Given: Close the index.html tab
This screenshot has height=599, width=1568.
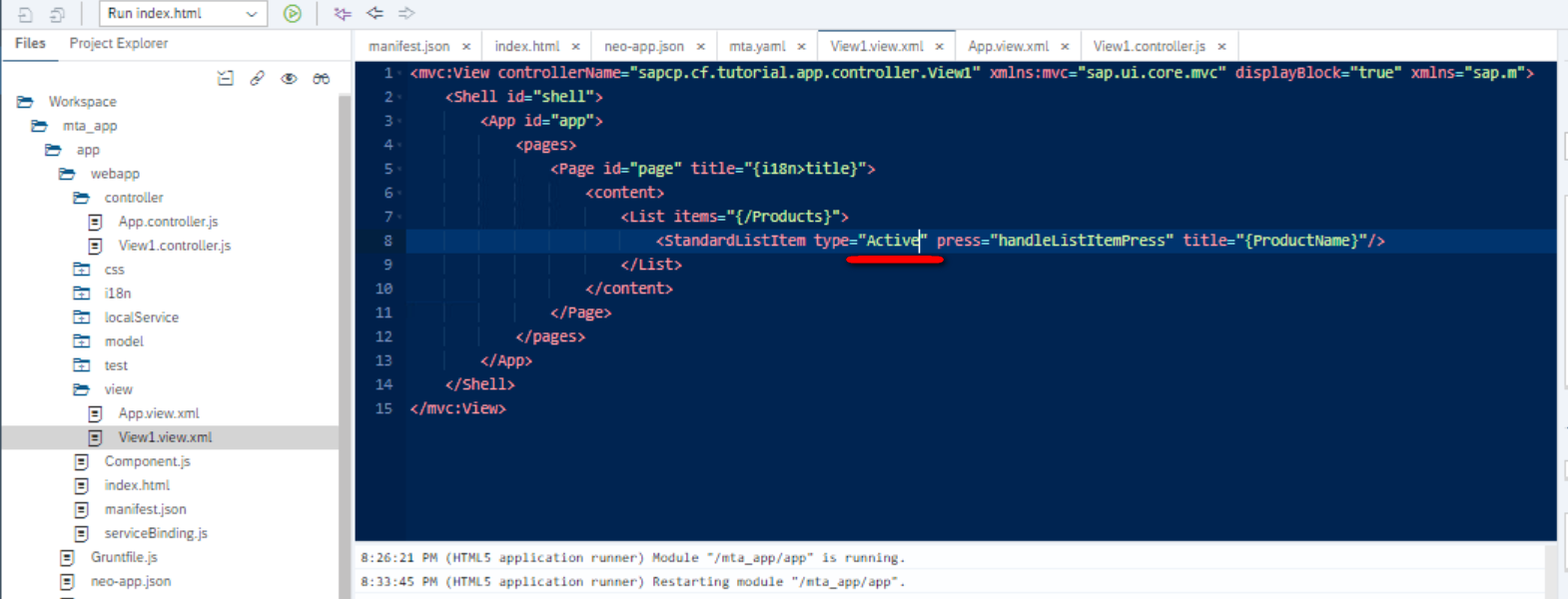Looking at the screenshot, I should pos(576,47).
